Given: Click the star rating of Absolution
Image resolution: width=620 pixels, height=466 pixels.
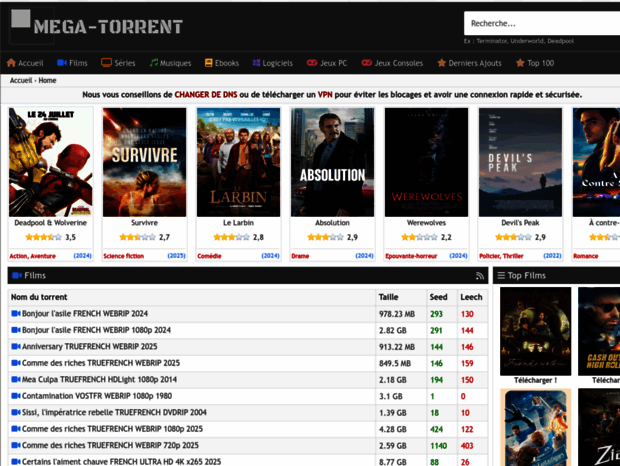Looking at the screenshot, I should click(x=325, y=237).
